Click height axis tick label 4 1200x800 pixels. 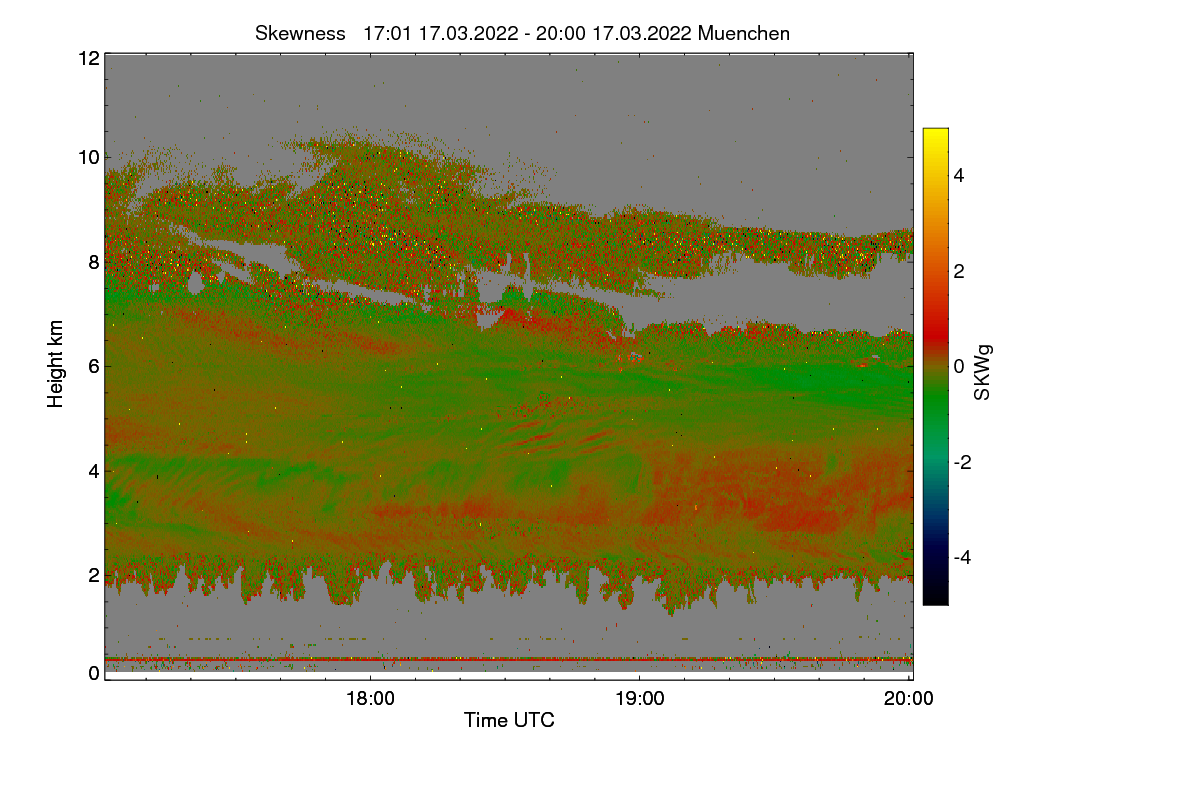coord(92,470)
